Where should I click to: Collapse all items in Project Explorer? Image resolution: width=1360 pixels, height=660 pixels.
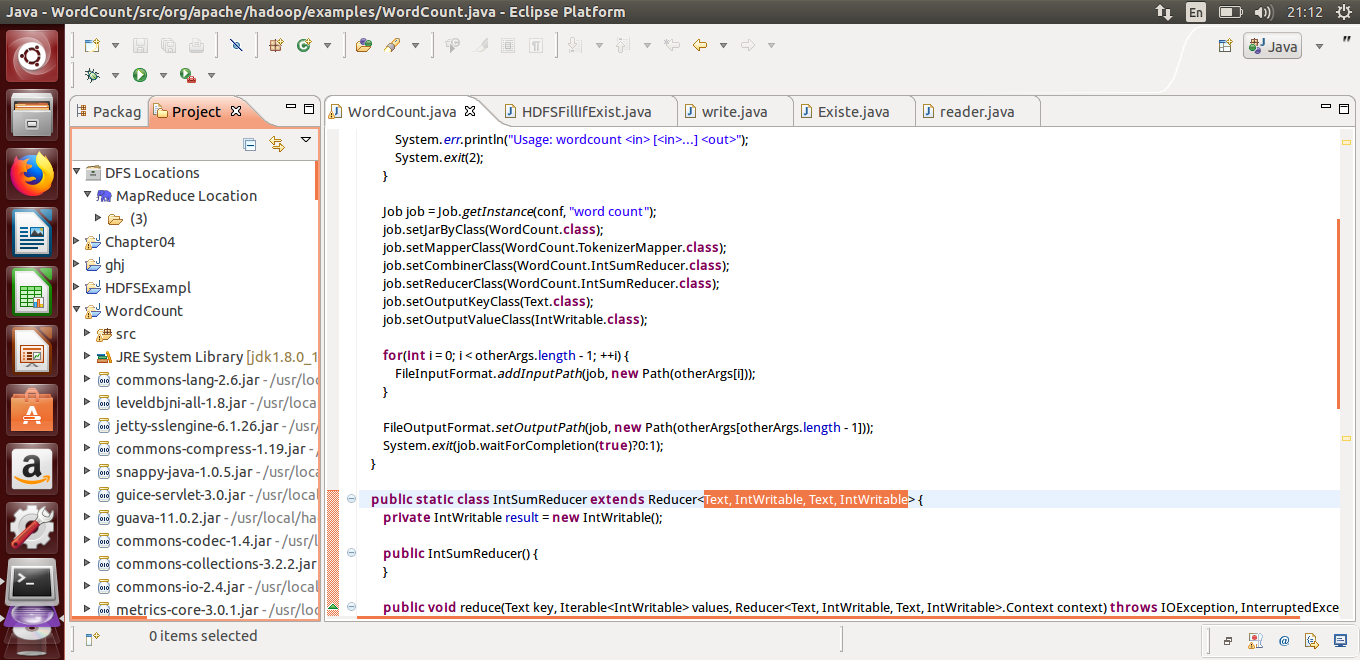coord(250,144)
